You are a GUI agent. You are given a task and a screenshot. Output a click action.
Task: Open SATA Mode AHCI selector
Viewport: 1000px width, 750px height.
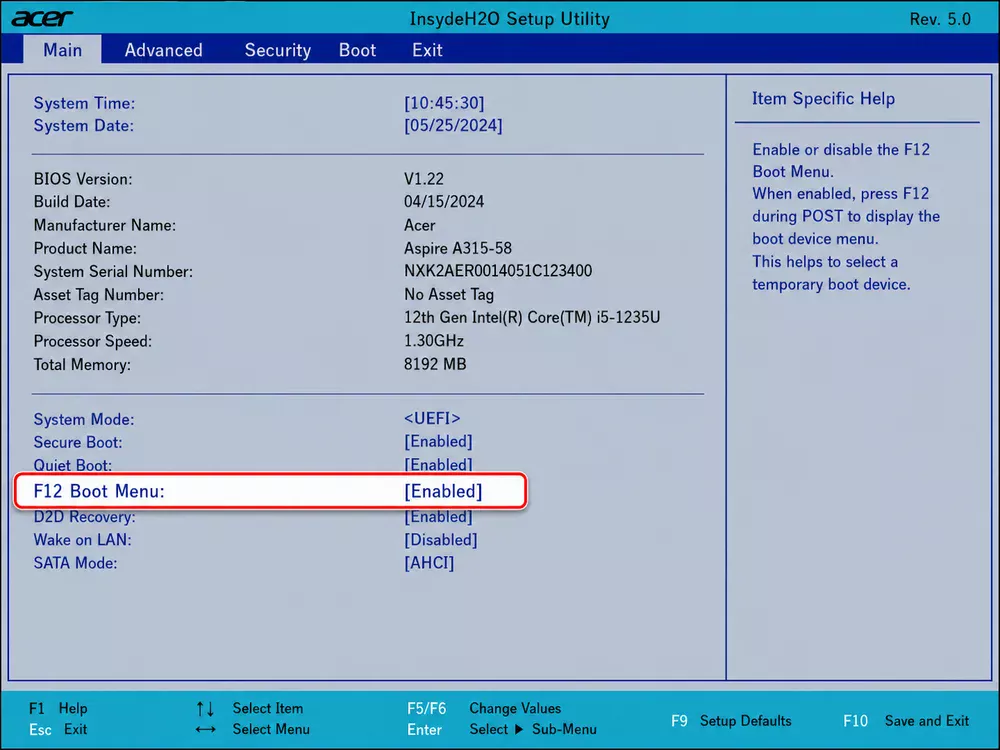tap(429, 563)
